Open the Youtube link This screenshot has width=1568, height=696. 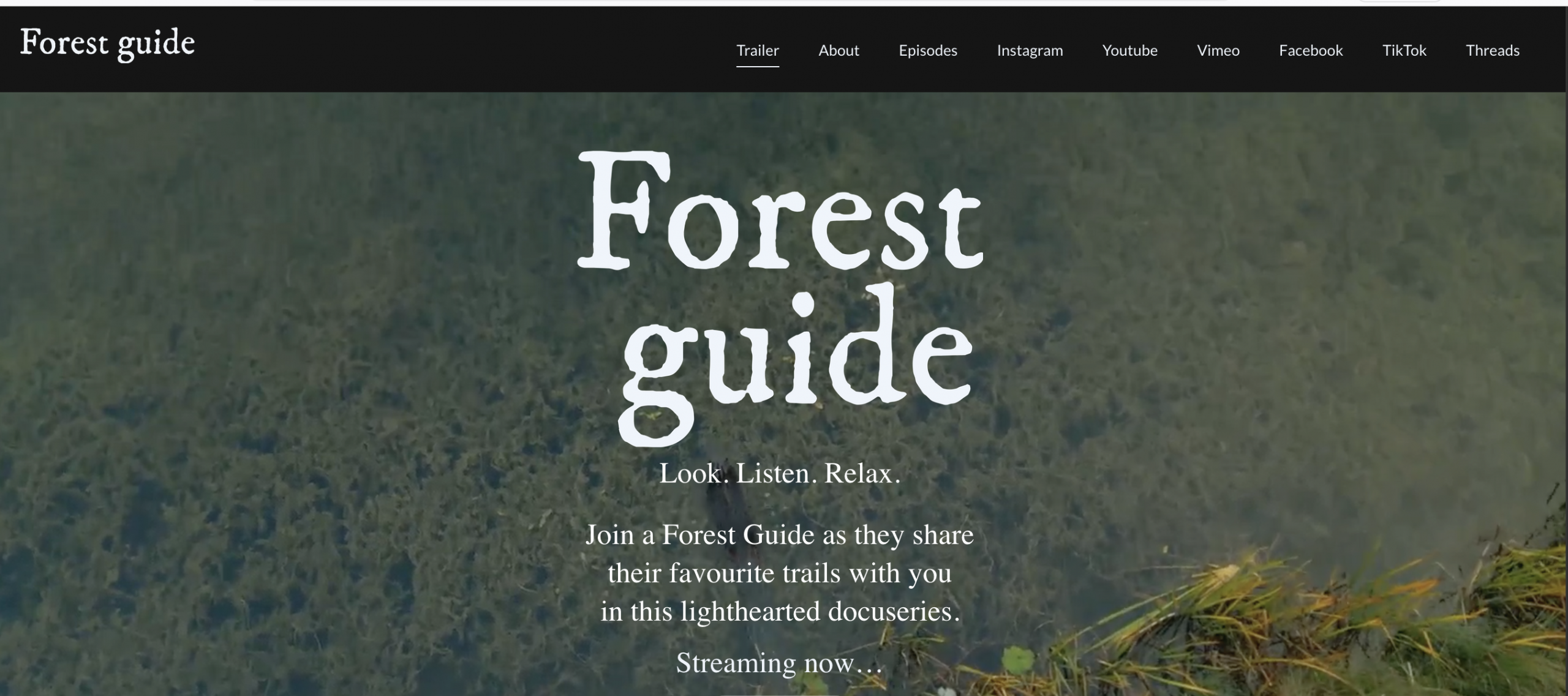pyautogui.click(x=1129, y=50)
